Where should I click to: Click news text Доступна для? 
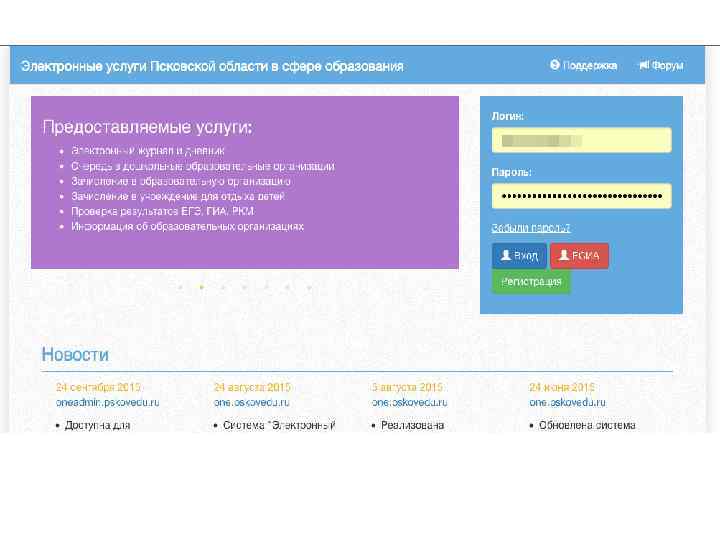point(97,425)
